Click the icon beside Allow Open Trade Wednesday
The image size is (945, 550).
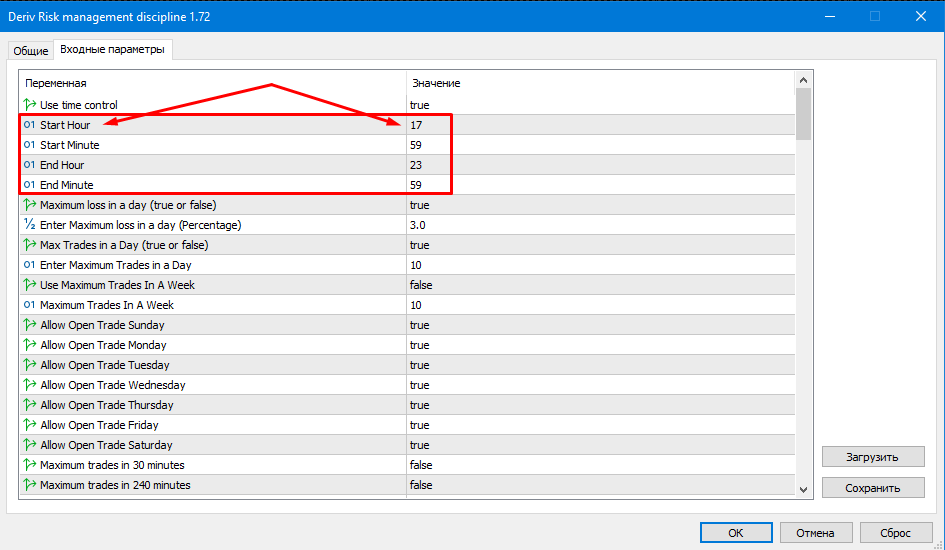click(30, 384)
